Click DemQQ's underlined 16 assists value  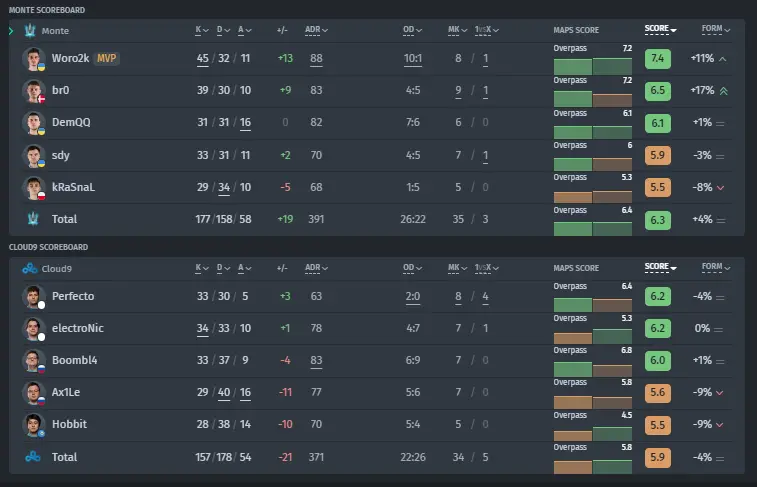click(x=245, y=123)
